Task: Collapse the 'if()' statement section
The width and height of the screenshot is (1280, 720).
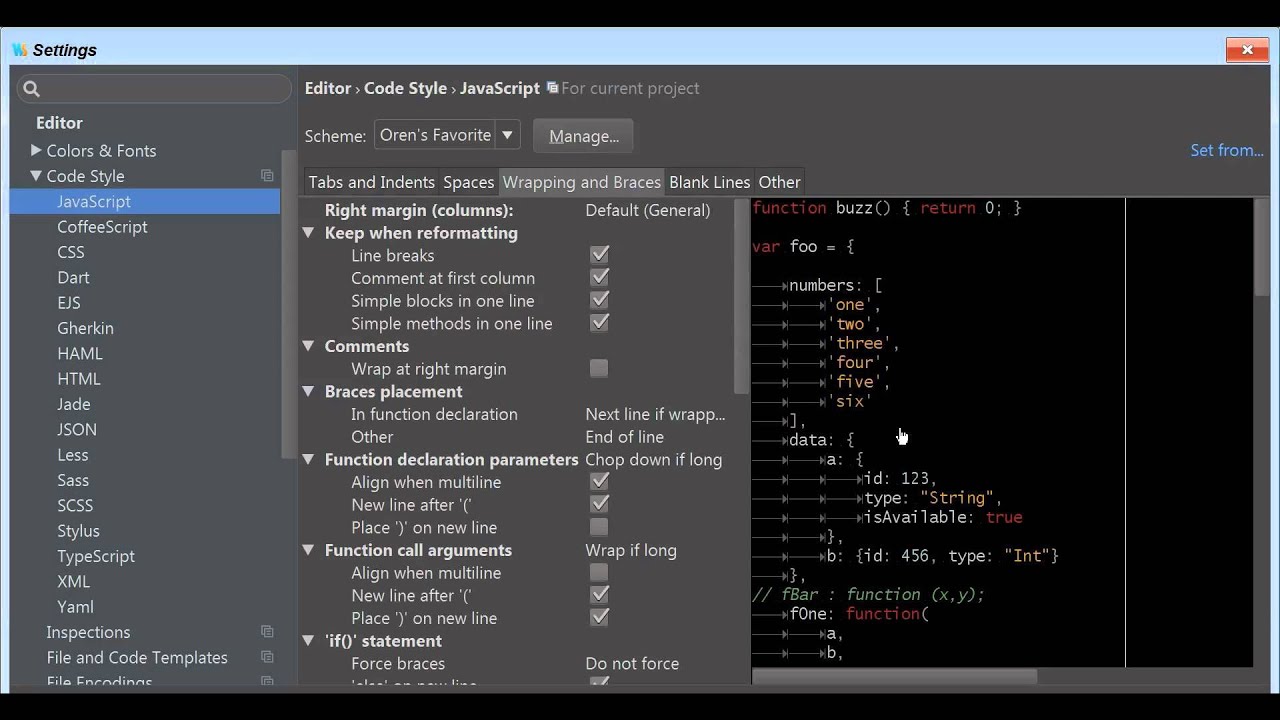Action: click(309, 641)
